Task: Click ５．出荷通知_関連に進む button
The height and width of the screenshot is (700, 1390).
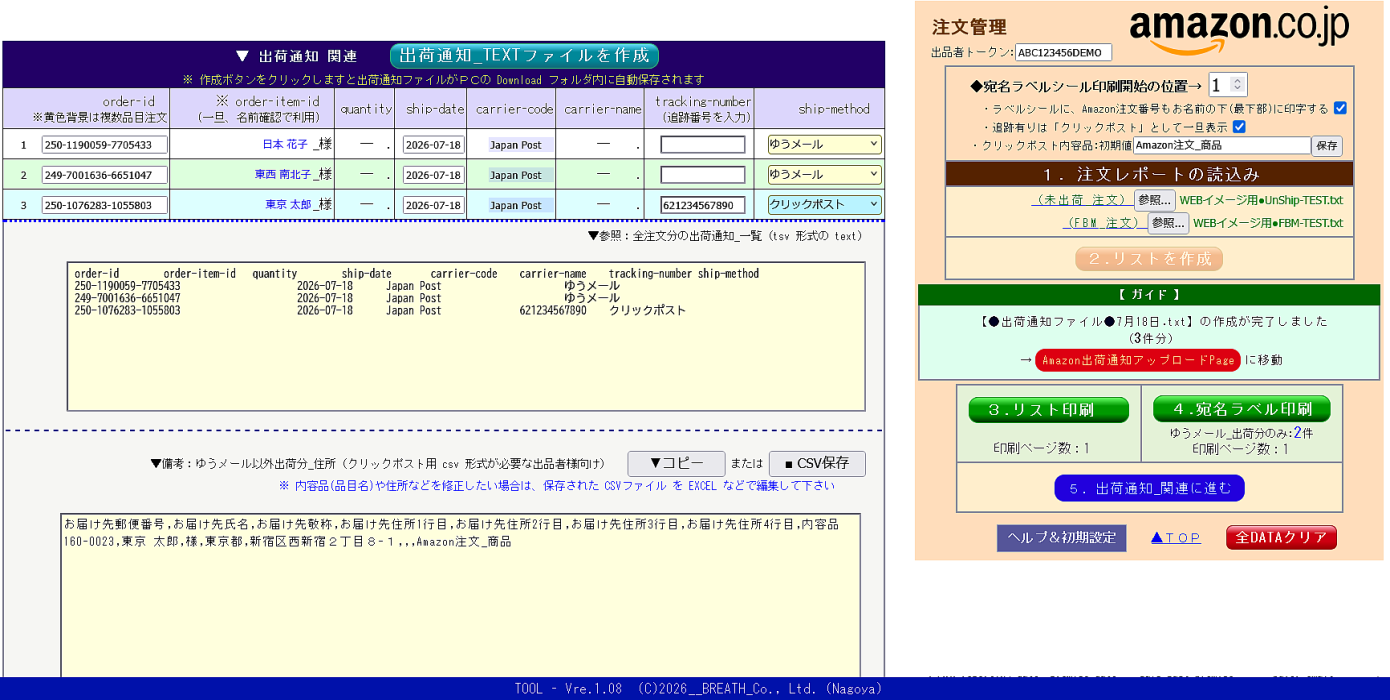Action: click(1149, 488)
